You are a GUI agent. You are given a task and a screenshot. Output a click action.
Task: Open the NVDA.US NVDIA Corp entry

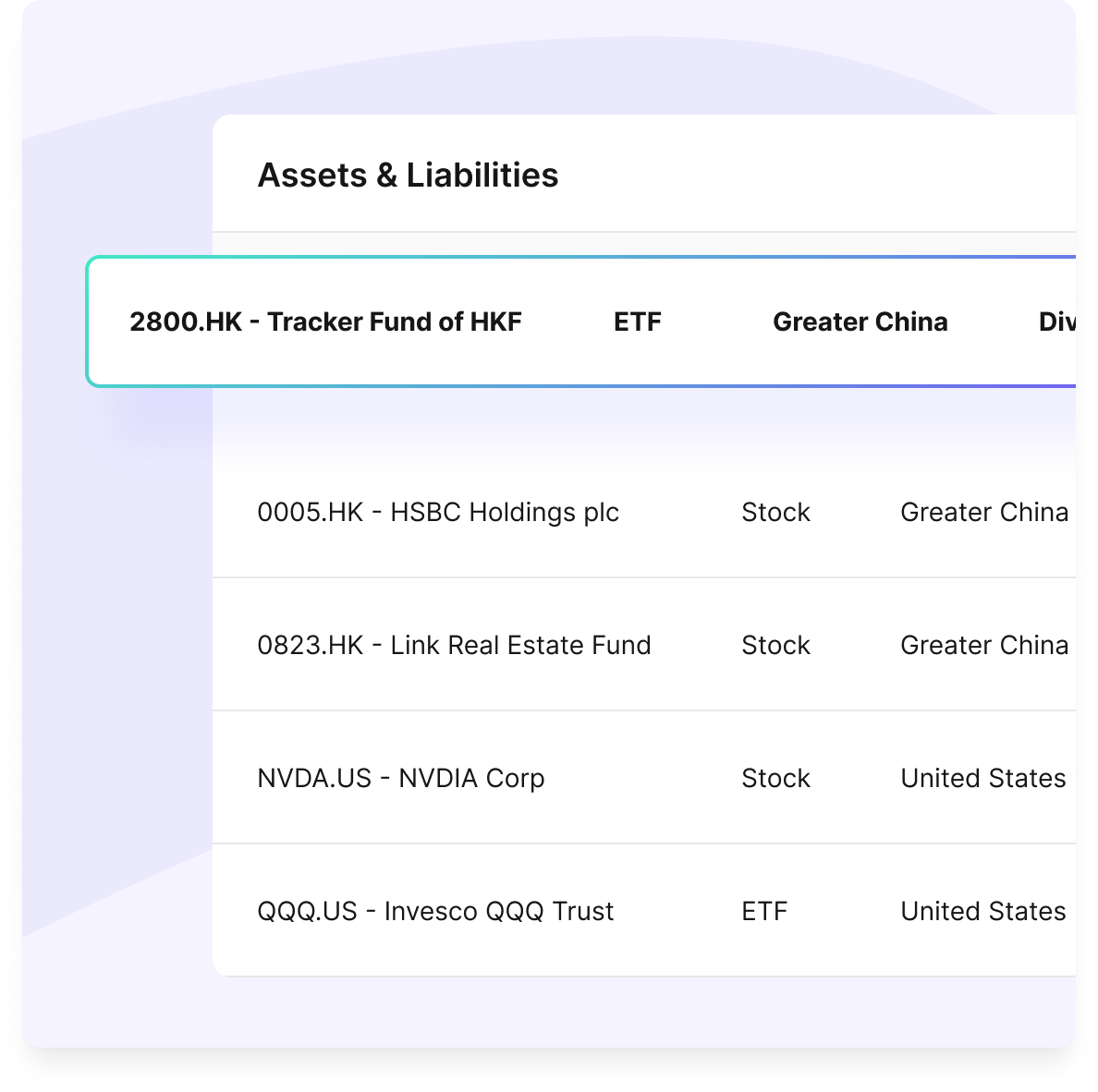(401, 779)
